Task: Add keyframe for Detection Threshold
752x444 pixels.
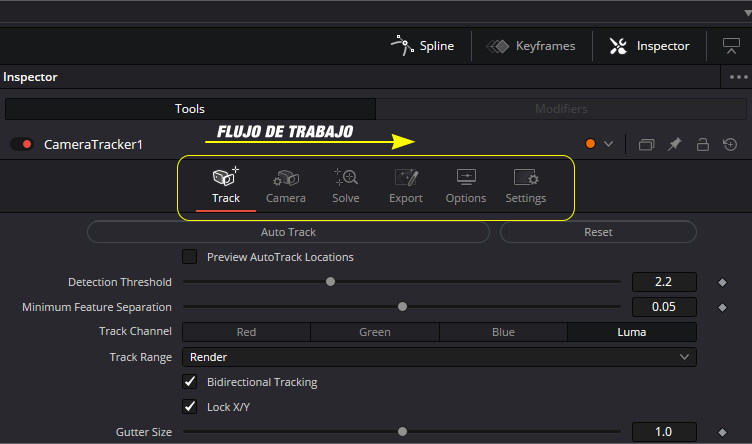Action: tap(722, 282)
